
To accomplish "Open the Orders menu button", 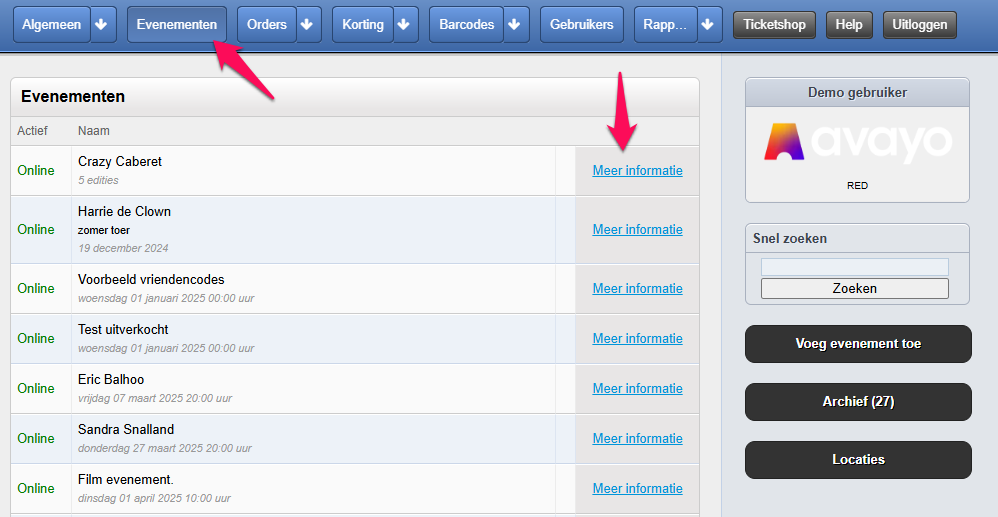I will (267, 25).
